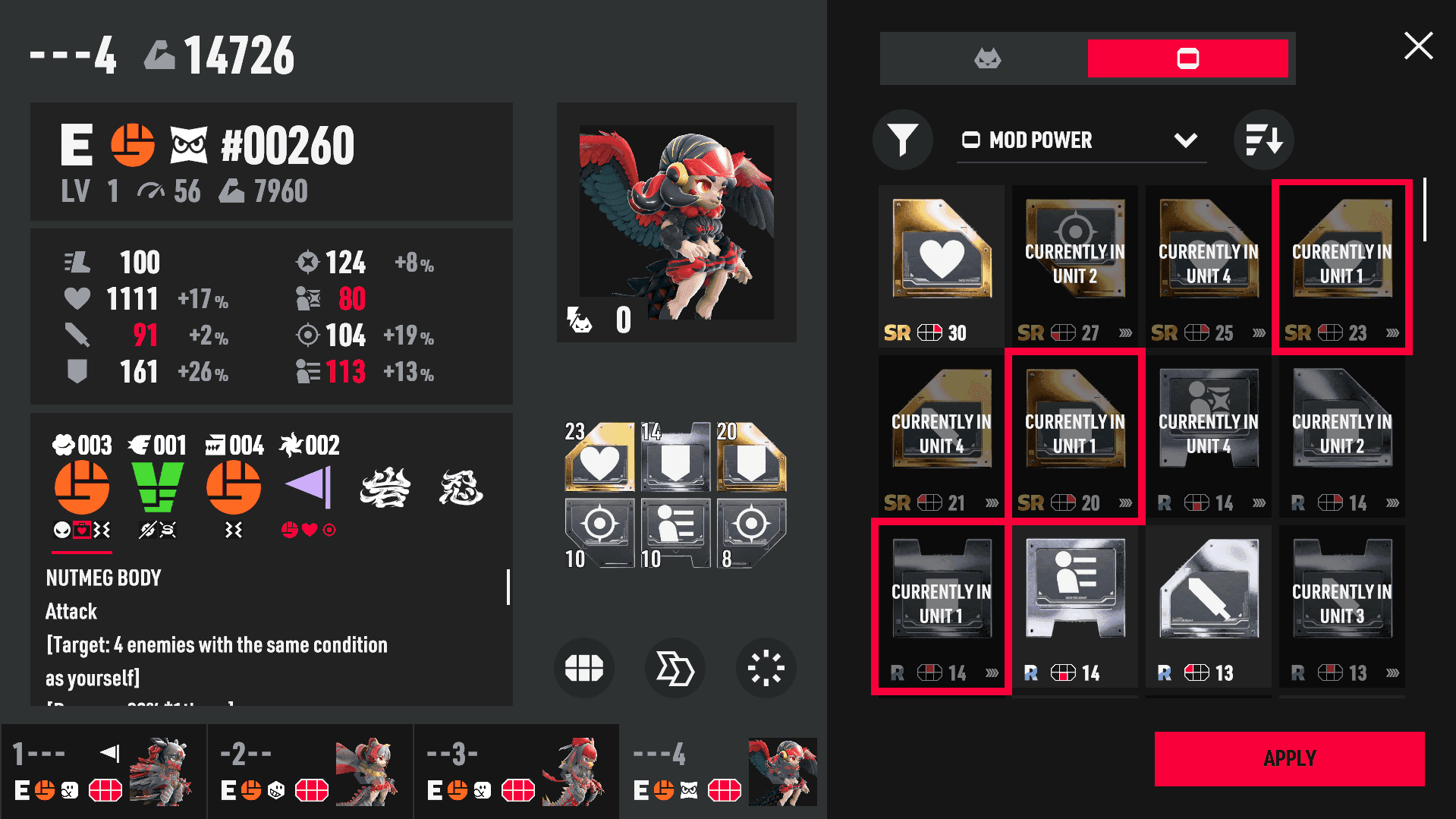Click the double-arrow upgrade round button
This screenshot has width=1456, height=819.
tap(675, 668)
